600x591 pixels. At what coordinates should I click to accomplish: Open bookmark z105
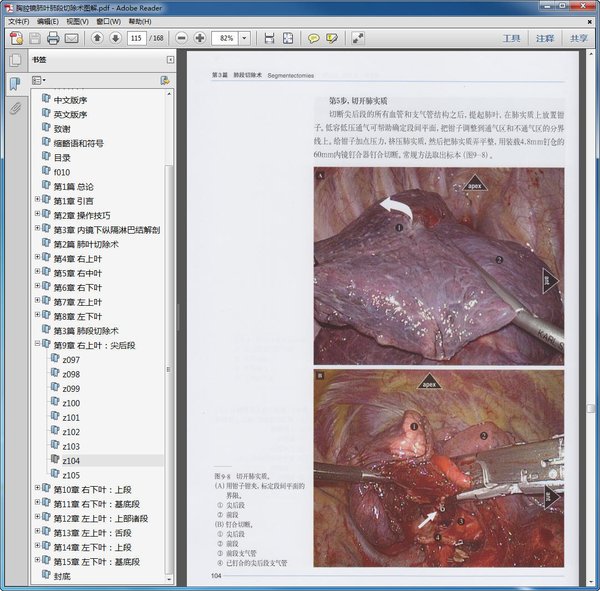71,475
